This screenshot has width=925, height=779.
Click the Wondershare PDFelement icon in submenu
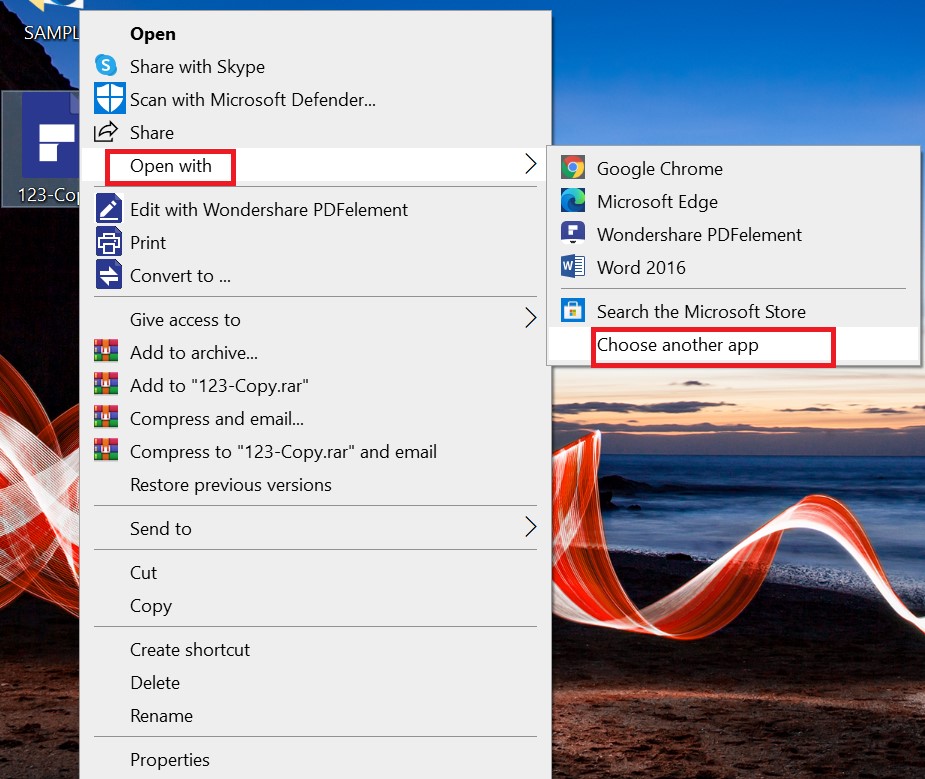point(573,234)
